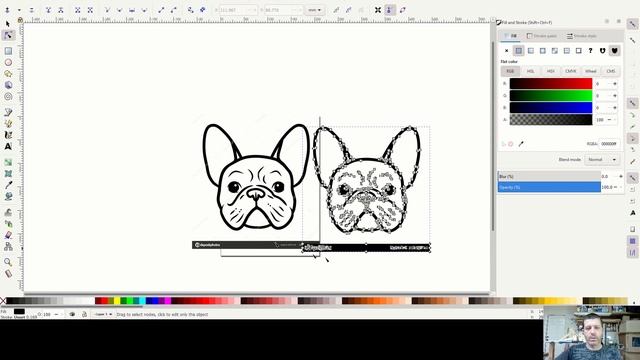Screen dimensions: 640x360
Task: Choose Linear gradient fill type
Action: pyautogui.click(x=531, y=51)
